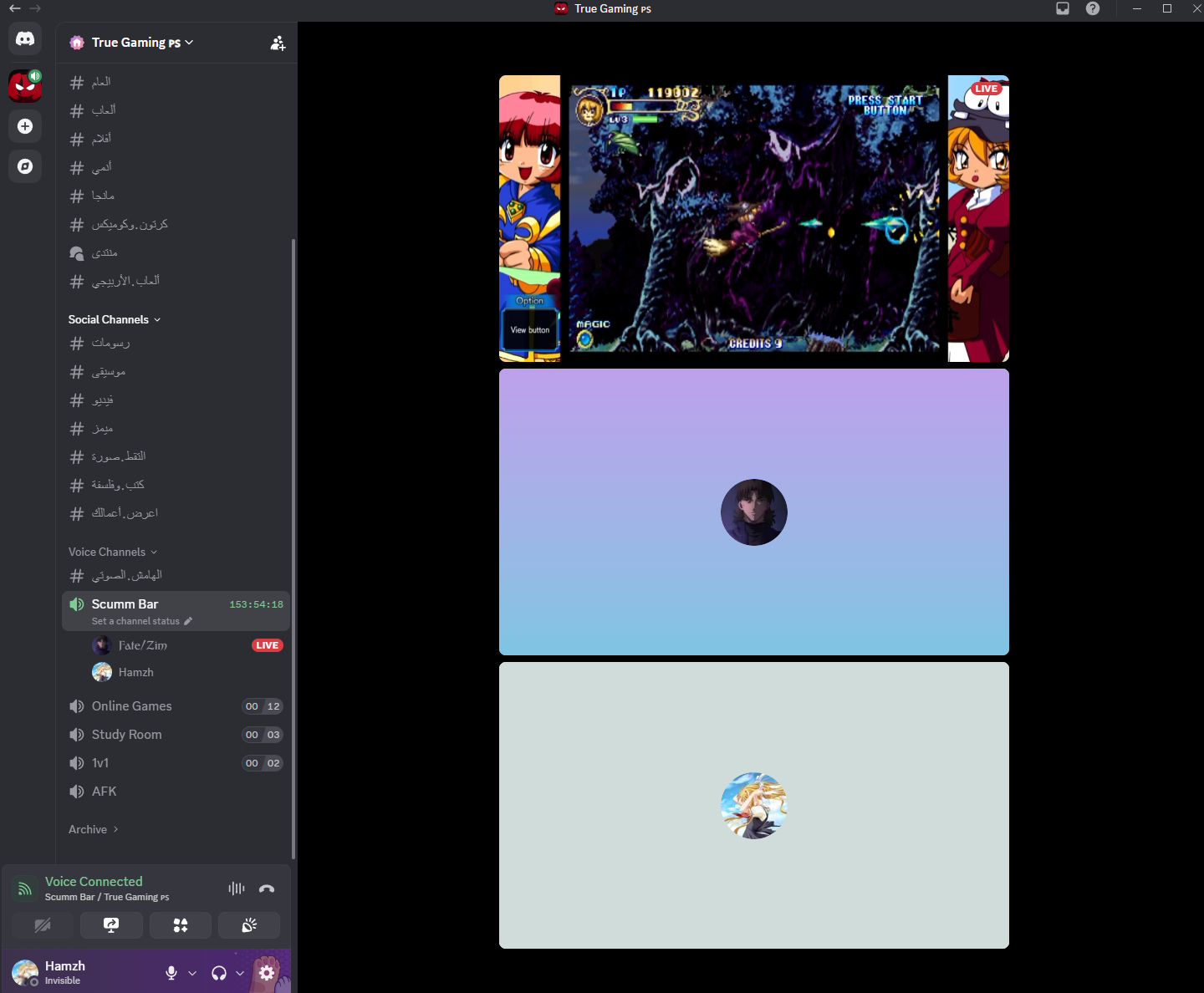Open the مانجا text channel
The image size is (1204, 993).
(176, 196)
